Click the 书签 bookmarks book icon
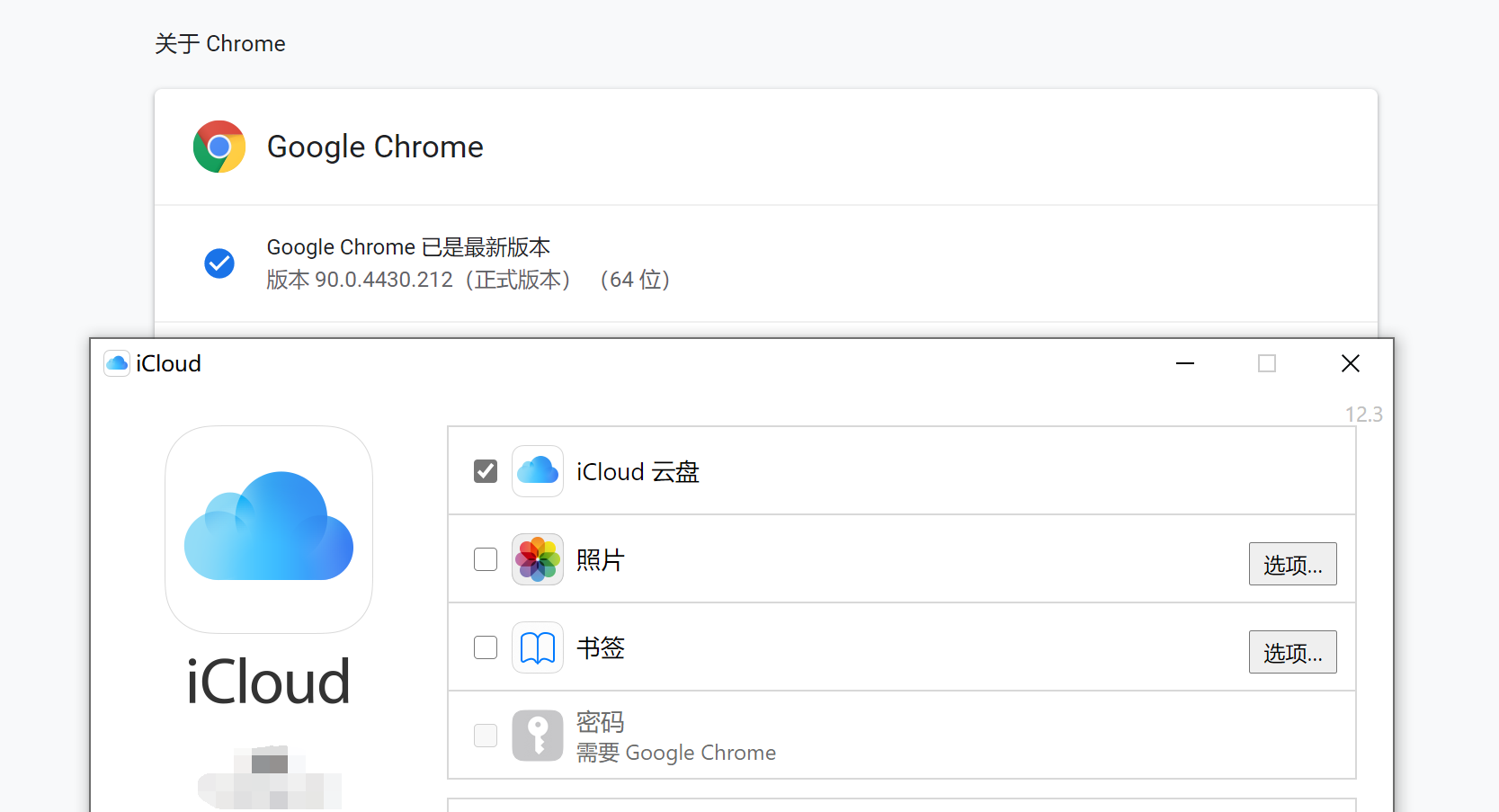 [x=538, y=647]
